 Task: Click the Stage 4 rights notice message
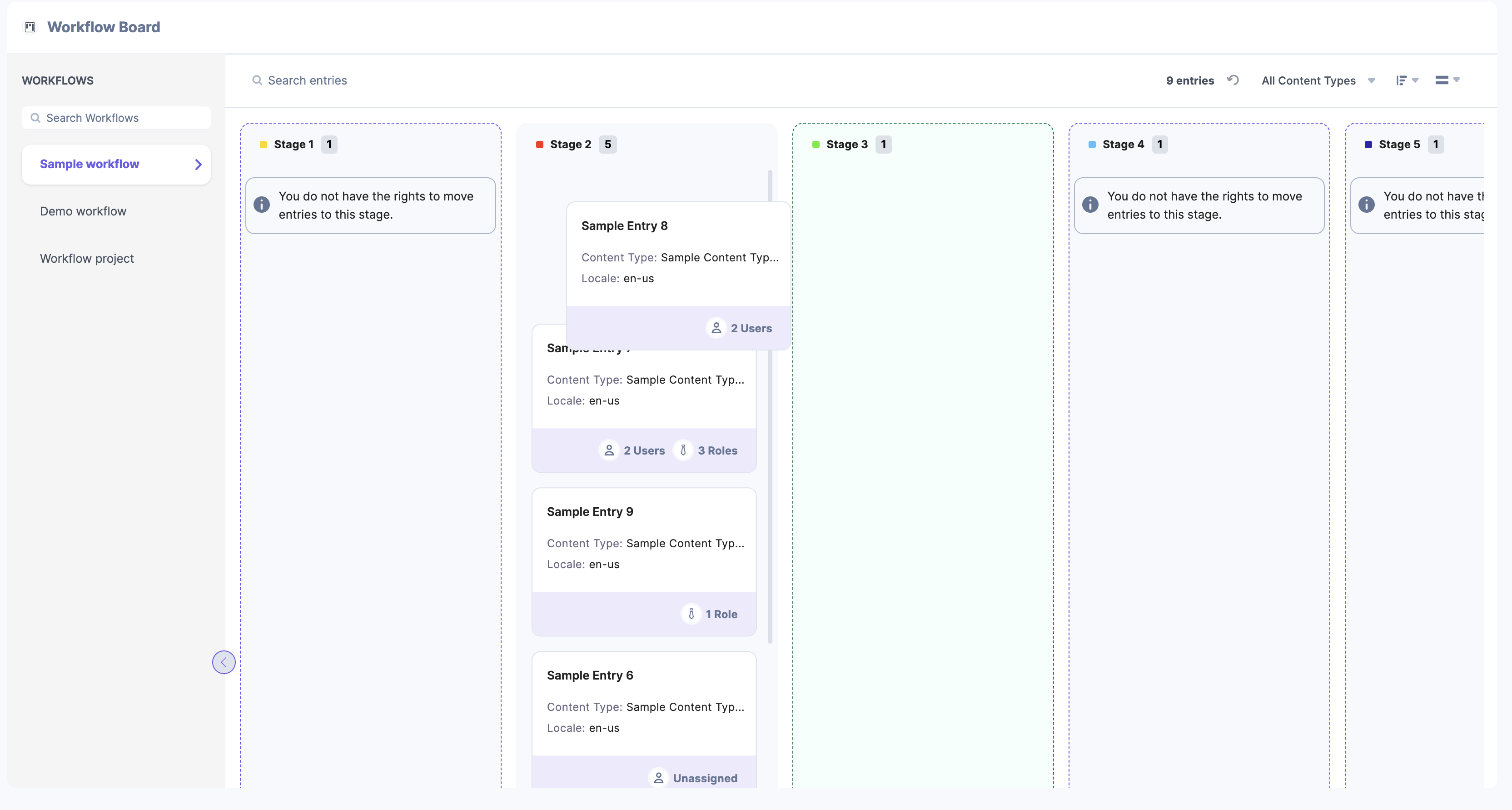1204,205
